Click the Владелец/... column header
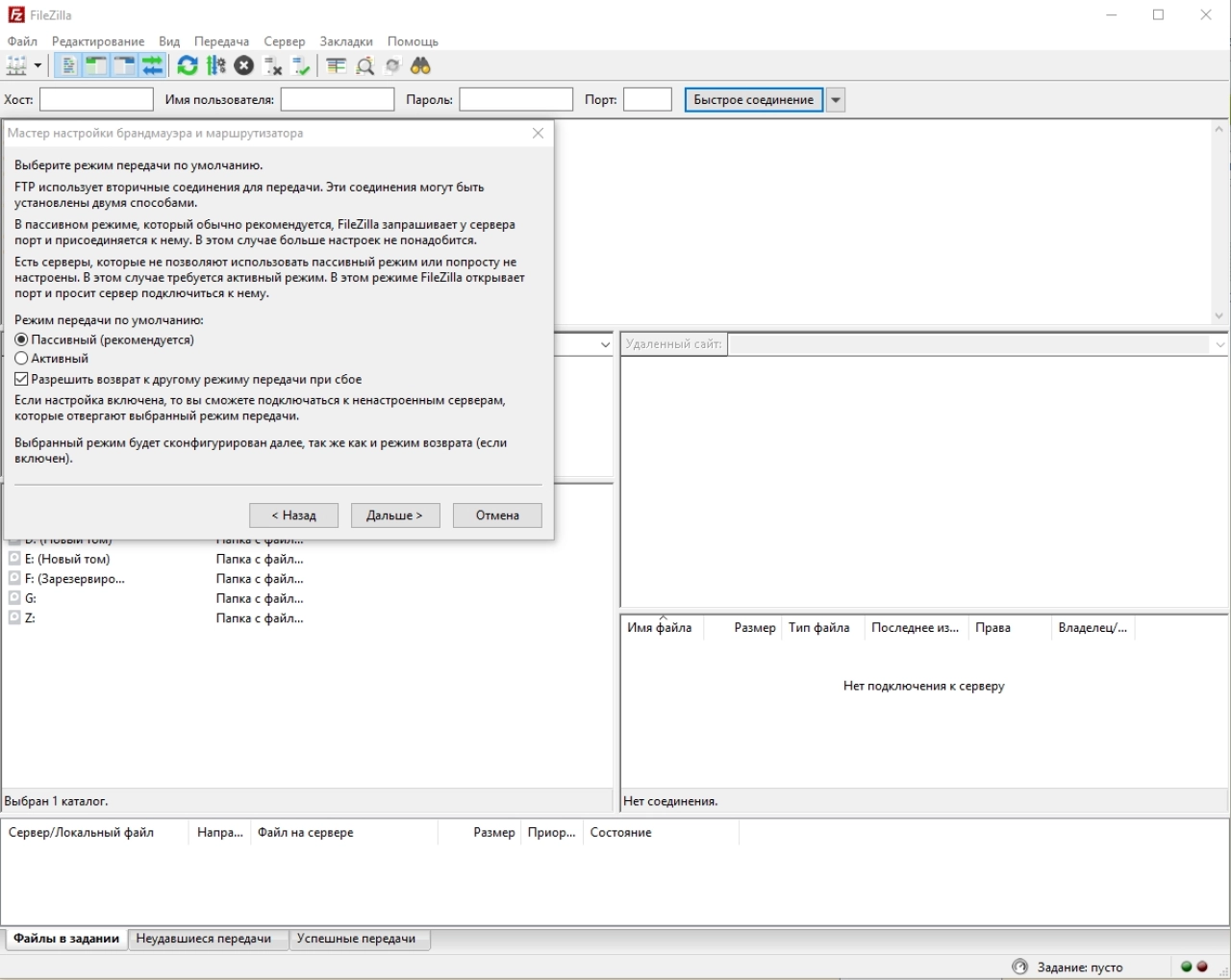The image size is (1231, 980). pos(1093,628)
